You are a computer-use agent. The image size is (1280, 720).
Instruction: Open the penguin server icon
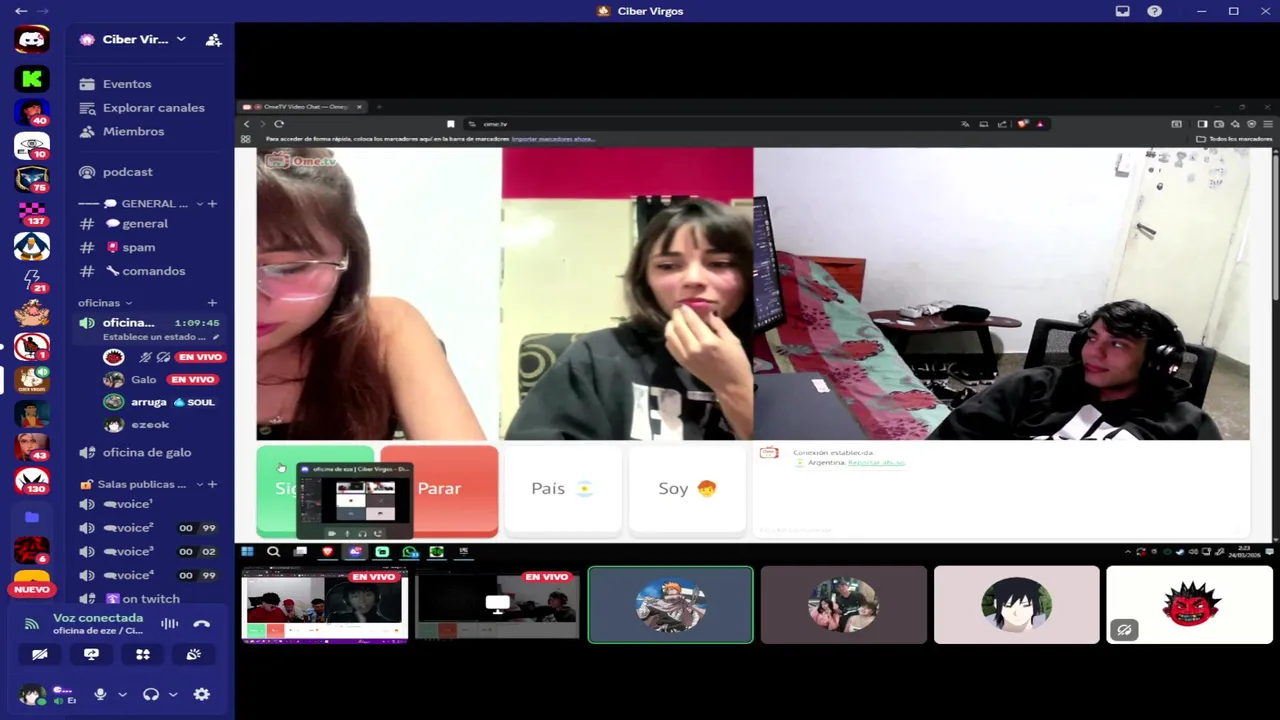click(32, 246)
